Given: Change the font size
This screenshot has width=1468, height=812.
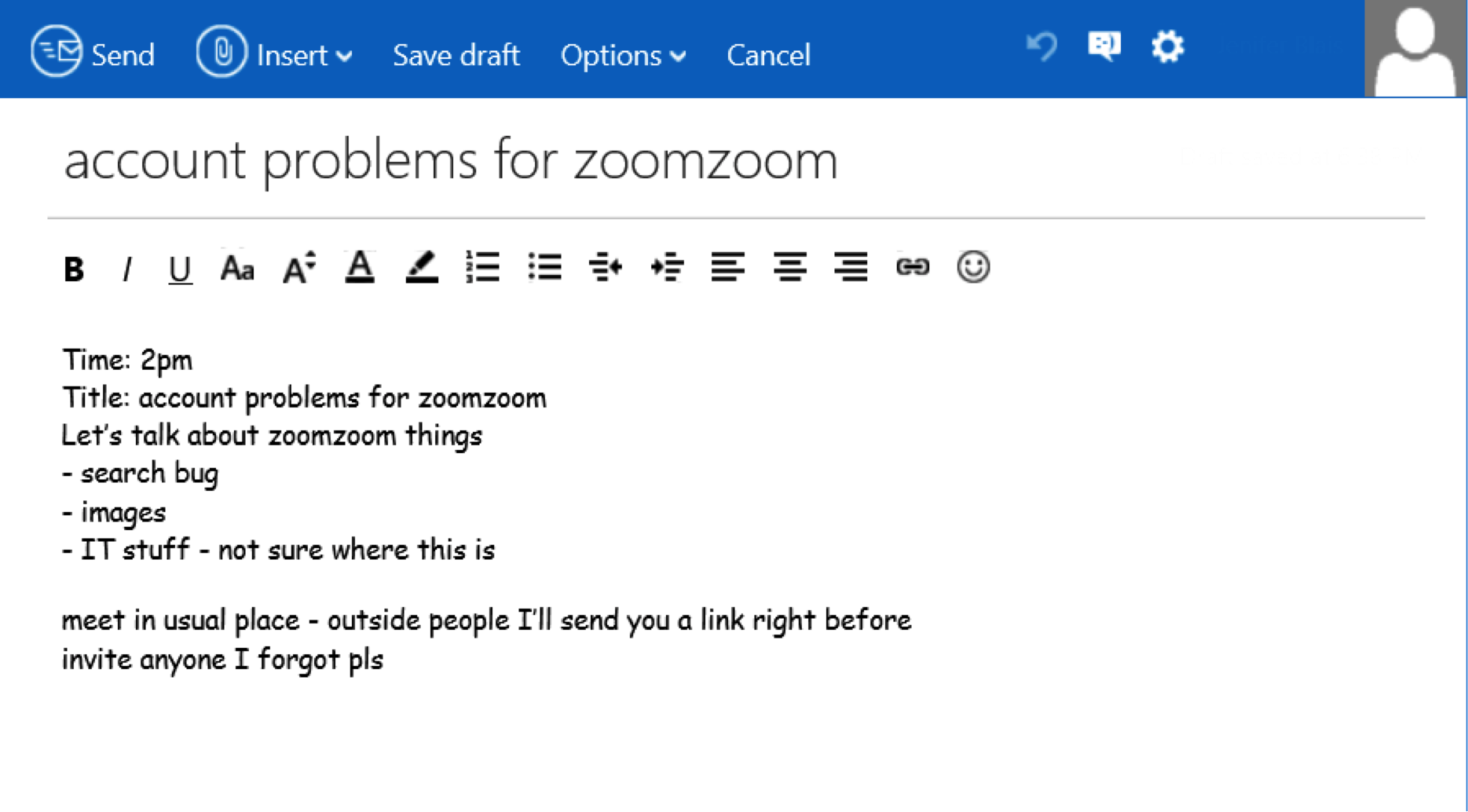Looking at the screenshot, I should coord(298,268).
